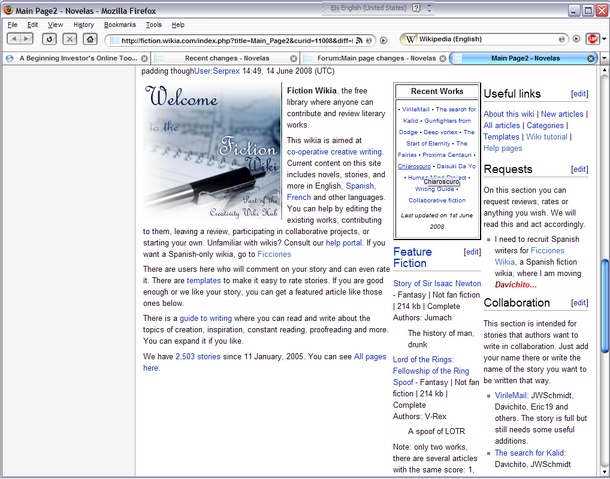Close the Forum:Main page changes tab

click(443, 58)
